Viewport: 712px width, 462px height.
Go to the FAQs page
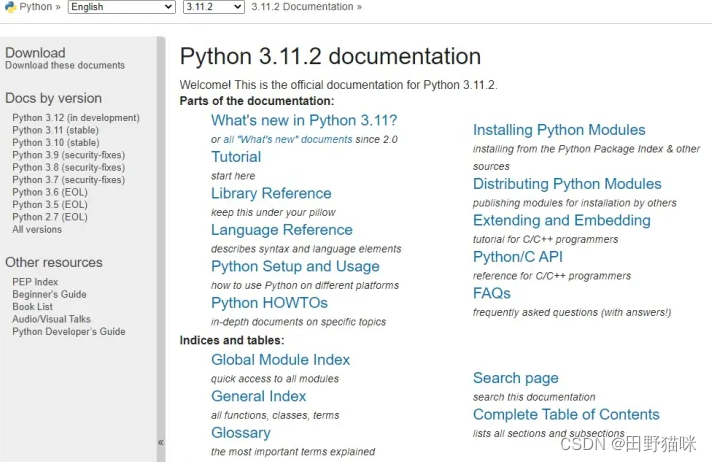click(492, 294)
